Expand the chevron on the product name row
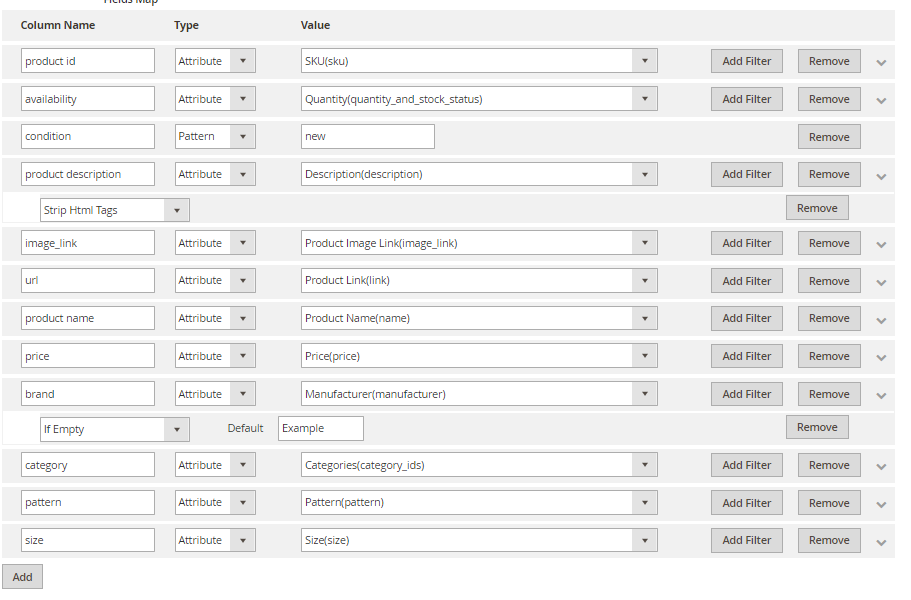 (x=881, y=320)
